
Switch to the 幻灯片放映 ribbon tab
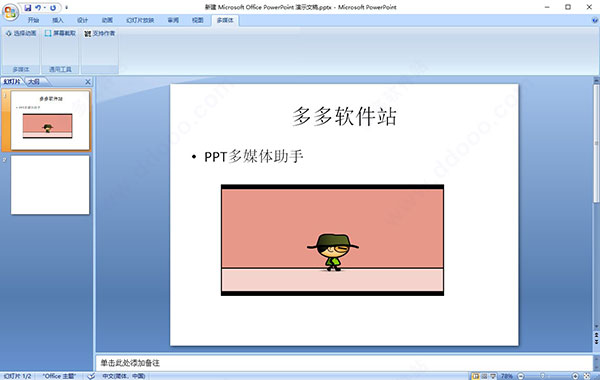[140, 20]
